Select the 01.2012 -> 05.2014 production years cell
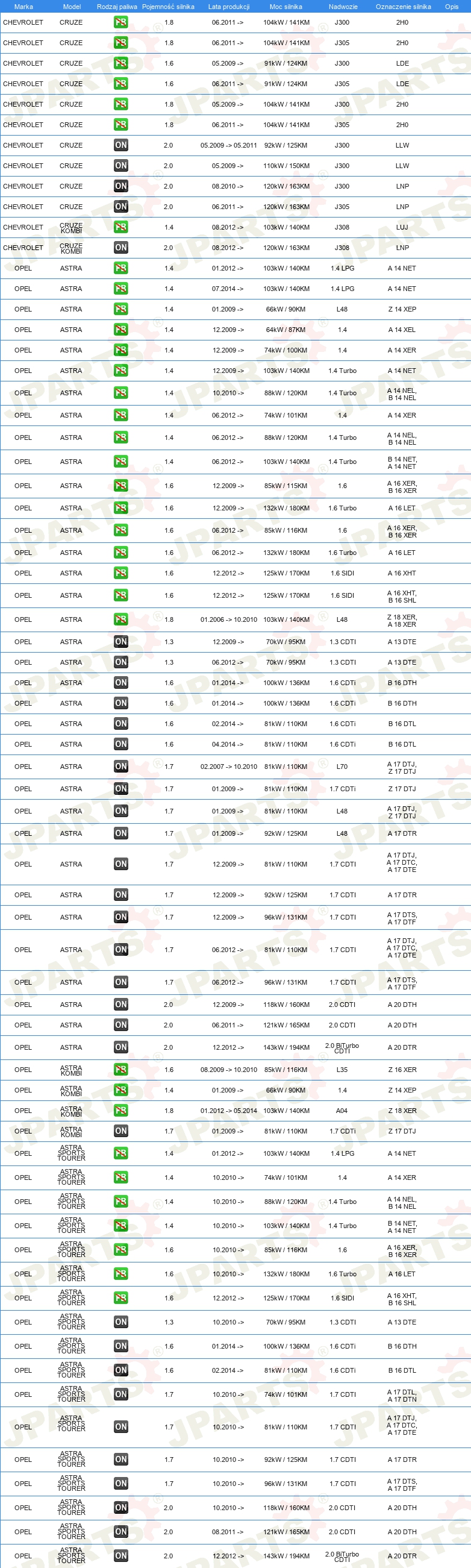 (229, 1111)
